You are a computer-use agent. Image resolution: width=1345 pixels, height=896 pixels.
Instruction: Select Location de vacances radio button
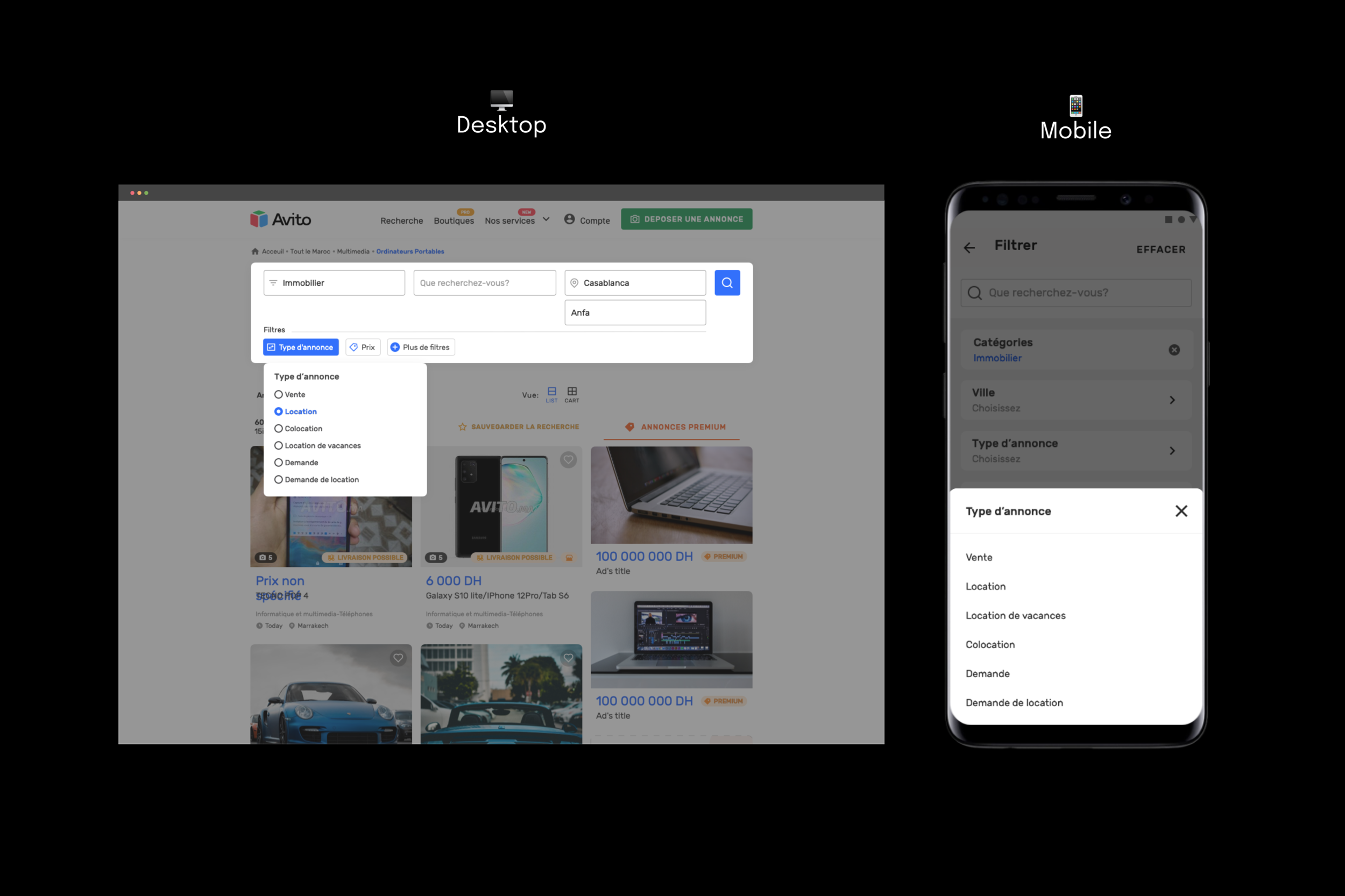pyautogui.click(x=278, y=446)
